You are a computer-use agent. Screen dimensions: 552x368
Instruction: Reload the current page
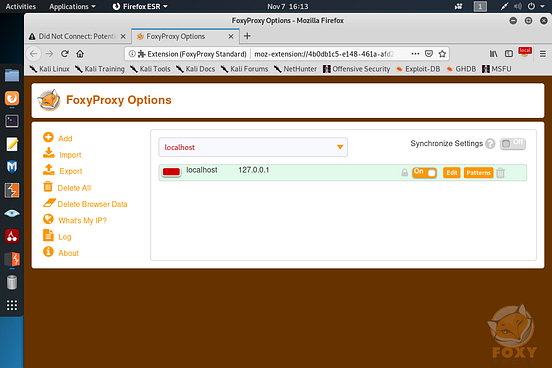(64, 54)
